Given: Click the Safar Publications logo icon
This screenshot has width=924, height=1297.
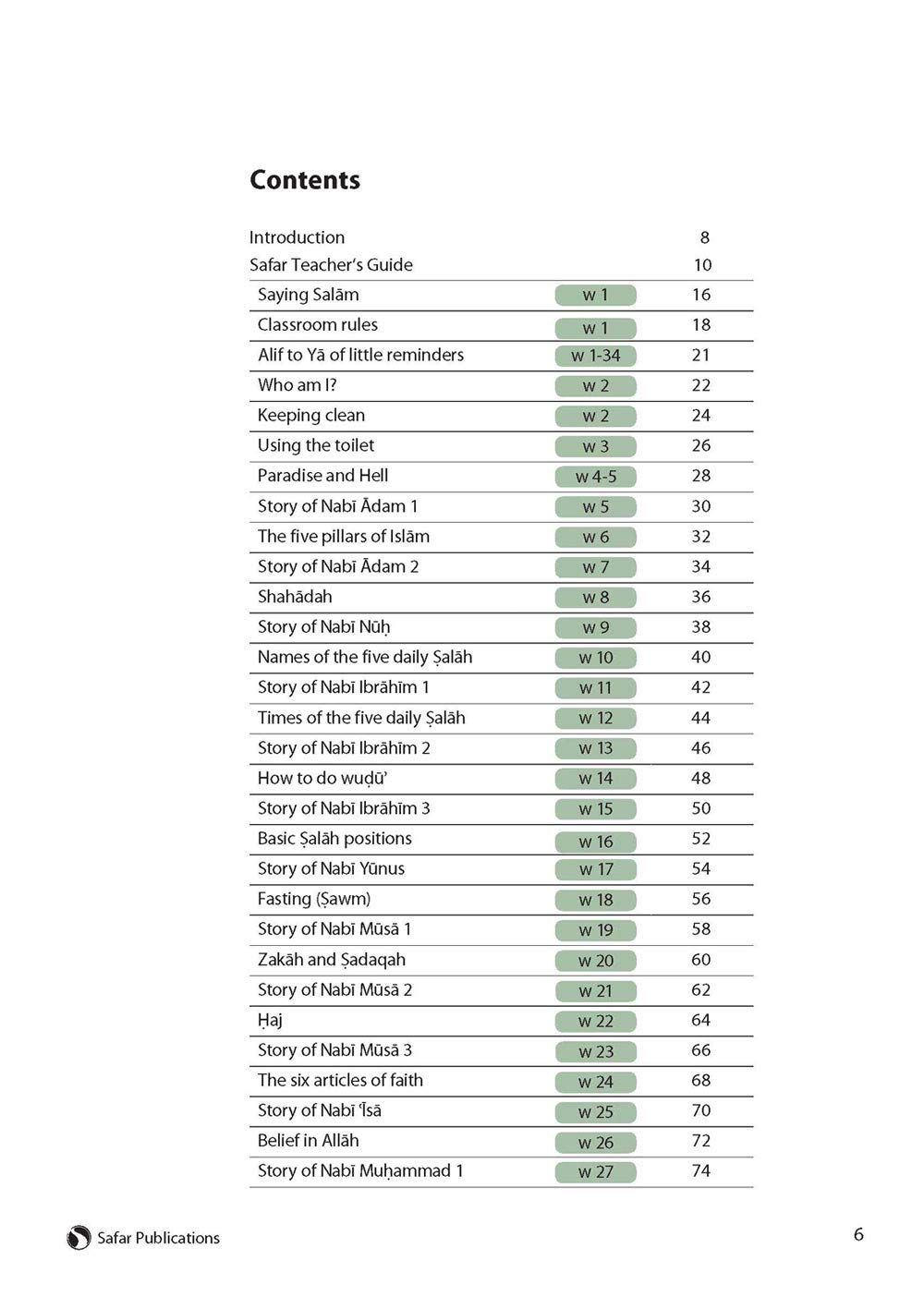Looking at the screenshot, I should click(79, 1238).
